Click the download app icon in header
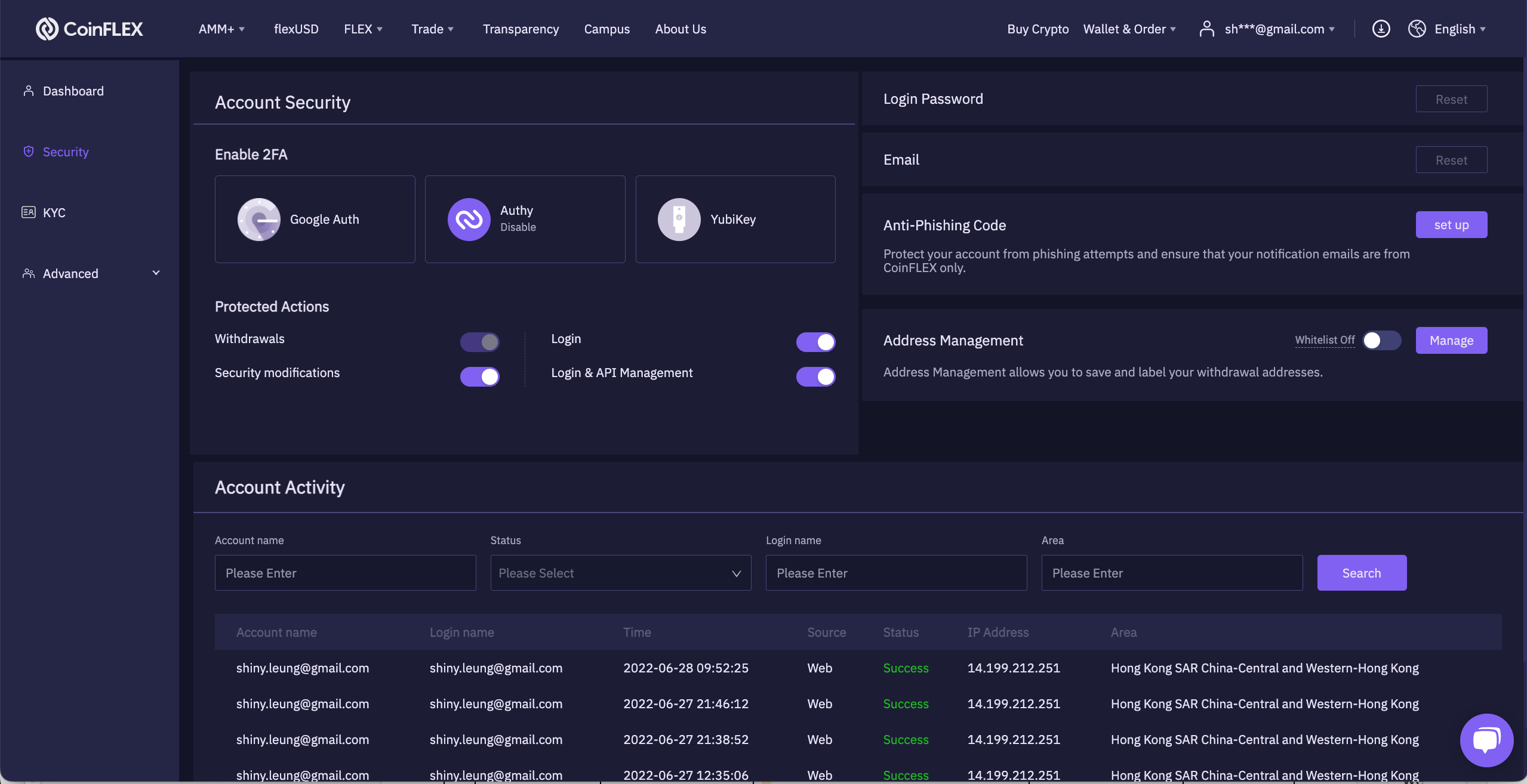 pyautogui.click(x=1381, y=29)
